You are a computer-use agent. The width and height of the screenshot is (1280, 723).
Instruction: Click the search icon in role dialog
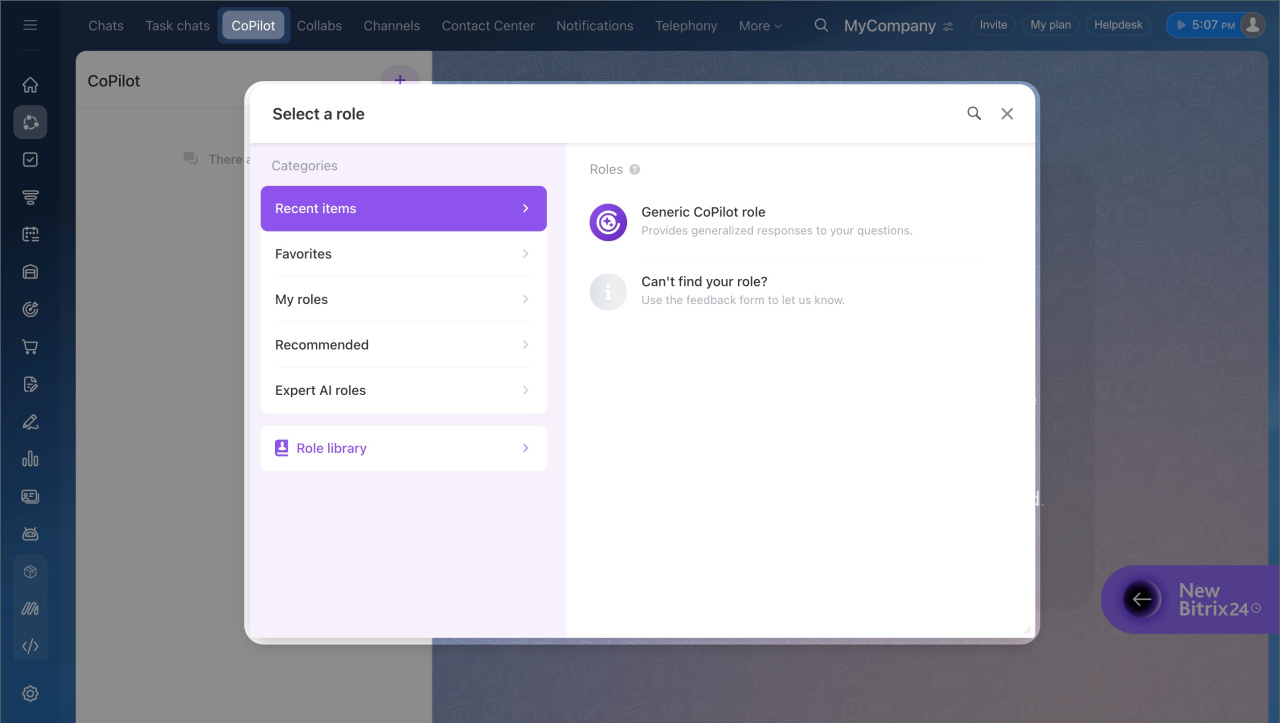click(x=974, y=114)
